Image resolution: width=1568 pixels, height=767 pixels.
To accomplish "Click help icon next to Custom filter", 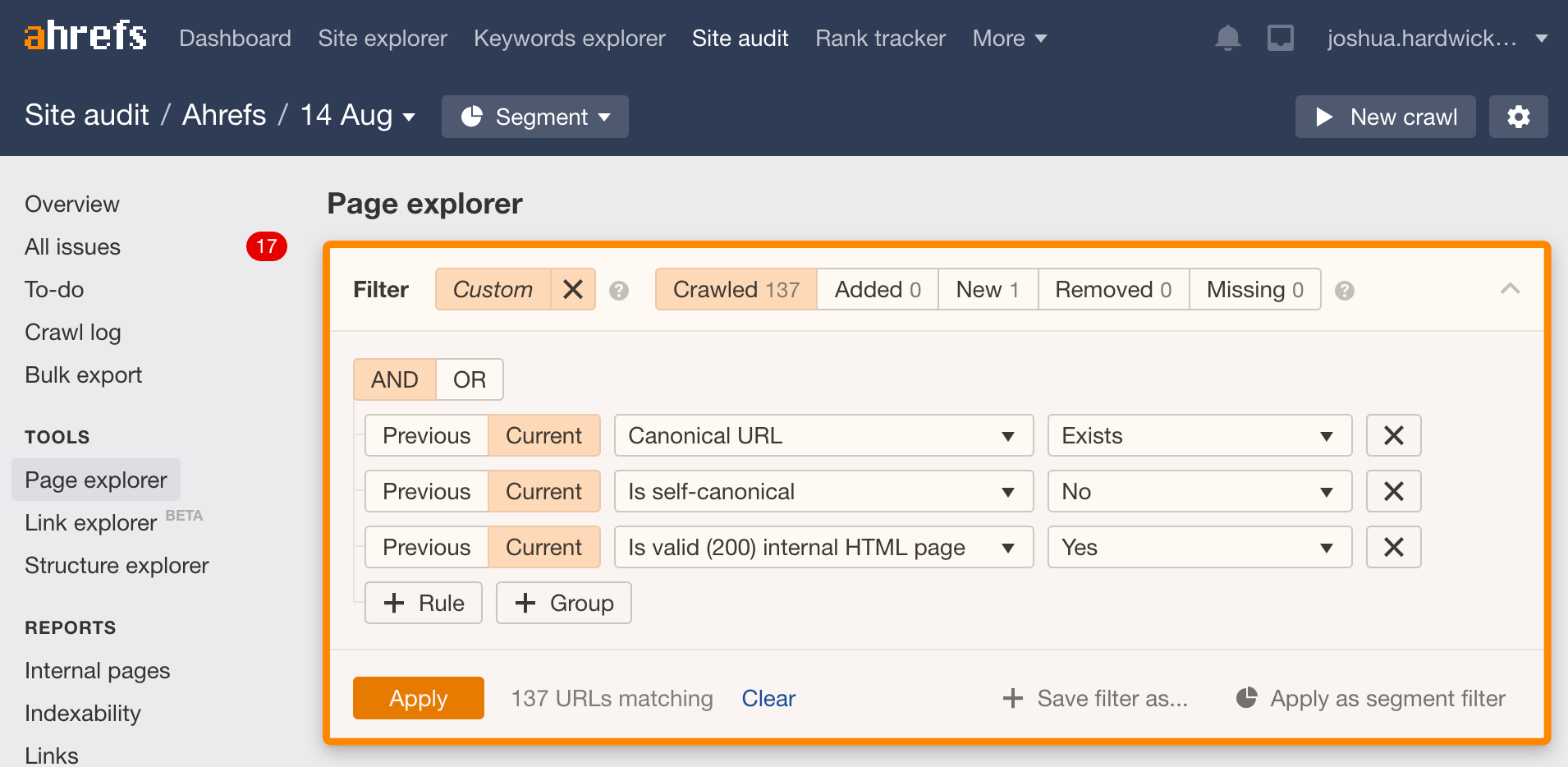I will click(x=619, y=291).
